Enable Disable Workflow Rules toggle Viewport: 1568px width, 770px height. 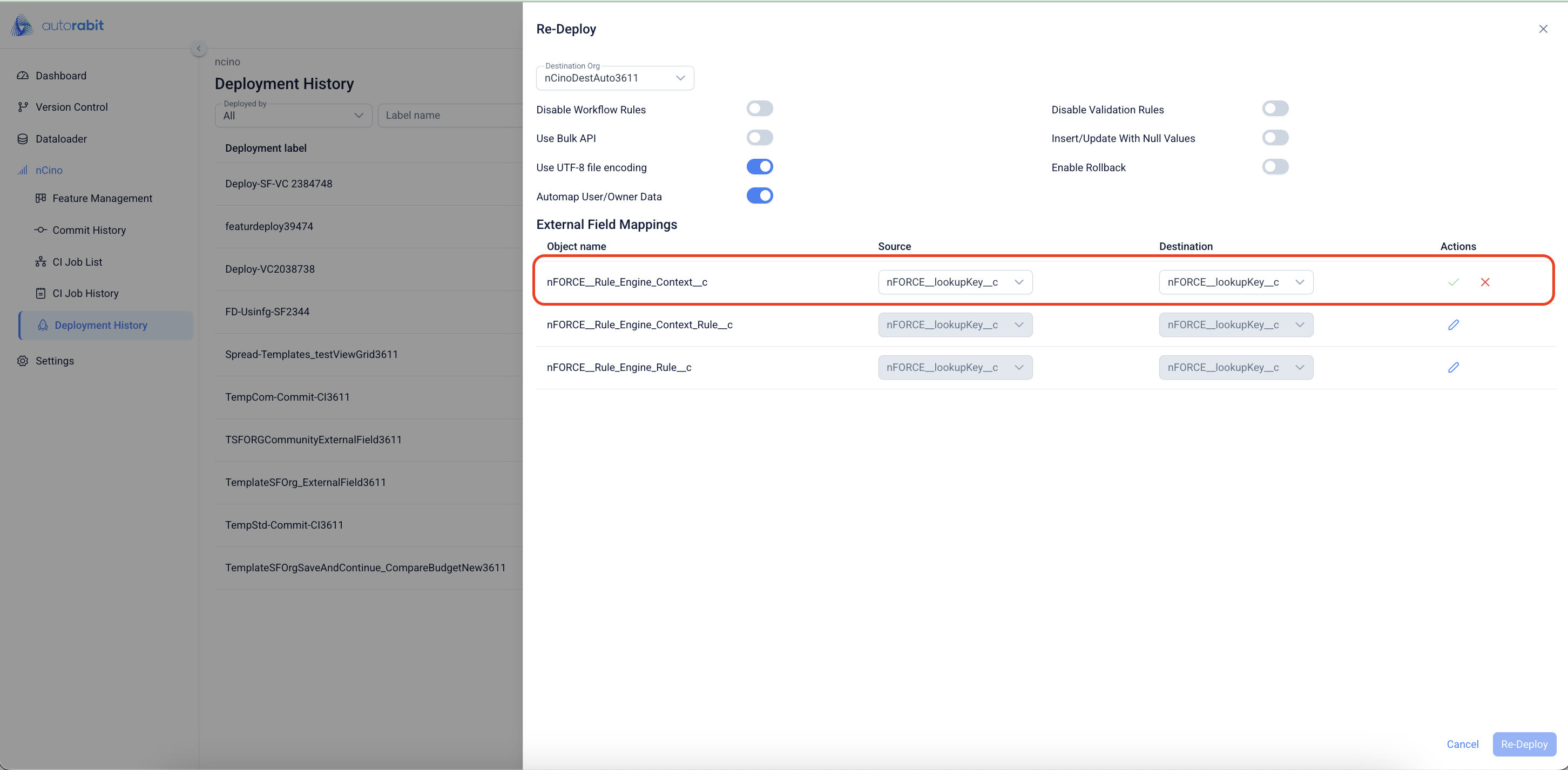click(x=759, y=109)
